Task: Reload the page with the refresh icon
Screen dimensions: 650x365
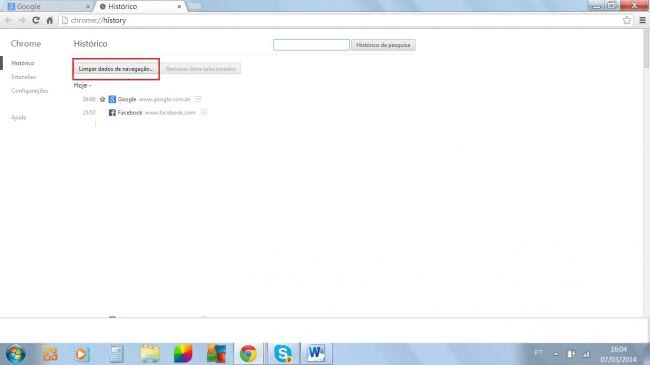Action: pyautogui.click(x=36, y=20)
